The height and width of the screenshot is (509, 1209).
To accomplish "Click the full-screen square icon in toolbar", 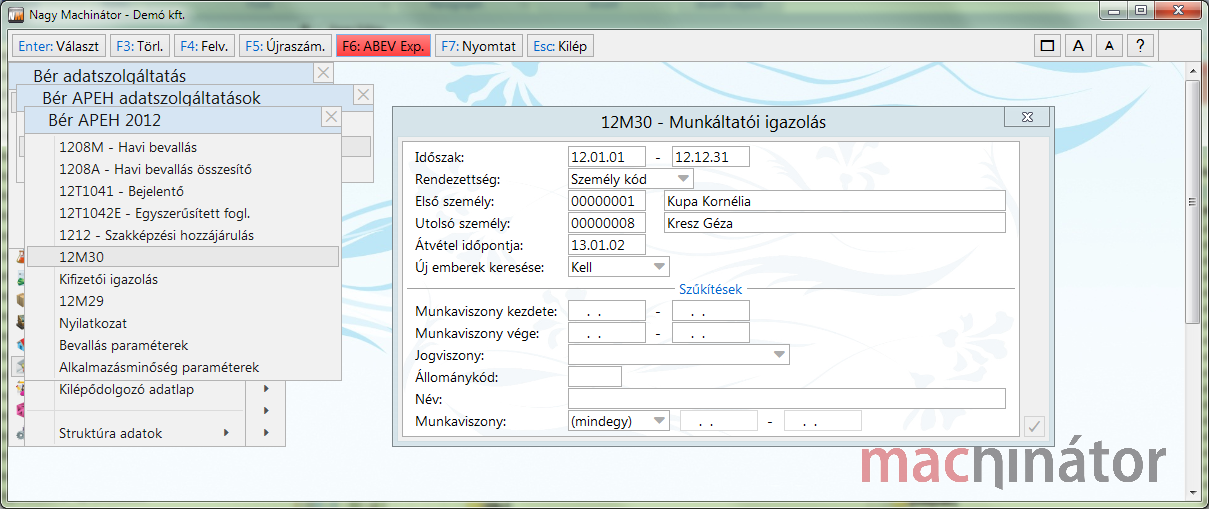I will pyautogui.click(x=1048, y=46).
